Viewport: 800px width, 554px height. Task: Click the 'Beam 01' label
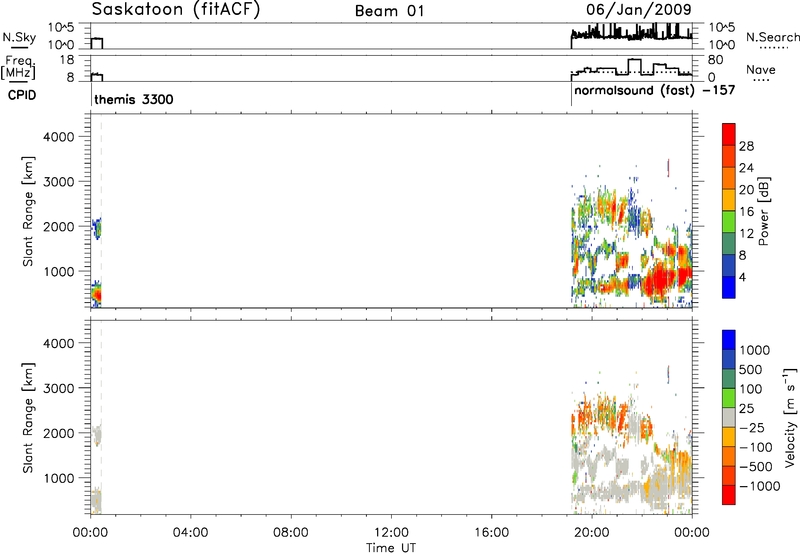point(389,11)
